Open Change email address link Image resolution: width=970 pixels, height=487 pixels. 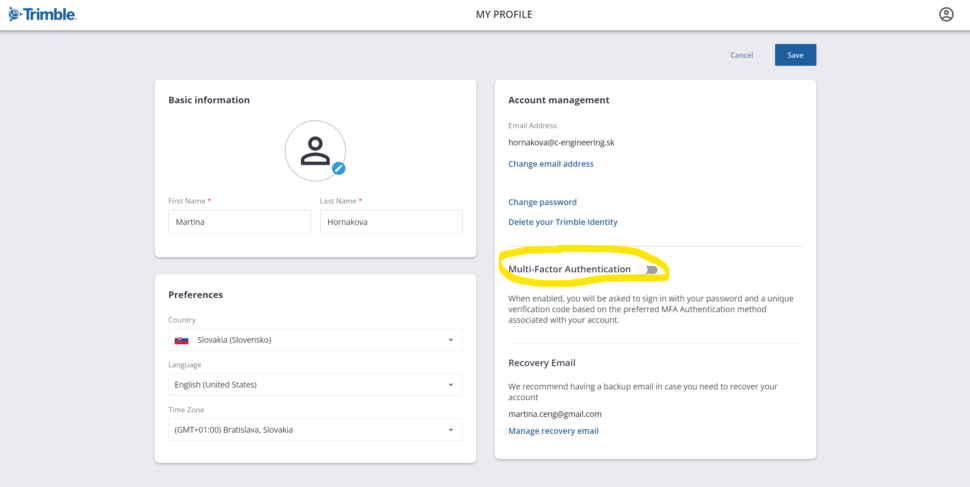pos(551,164)
